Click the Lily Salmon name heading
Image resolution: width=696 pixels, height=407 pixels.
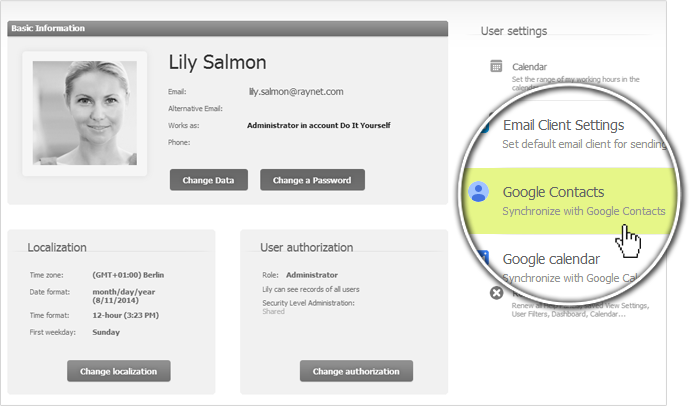pyautogui.click(x=218, y=62)
